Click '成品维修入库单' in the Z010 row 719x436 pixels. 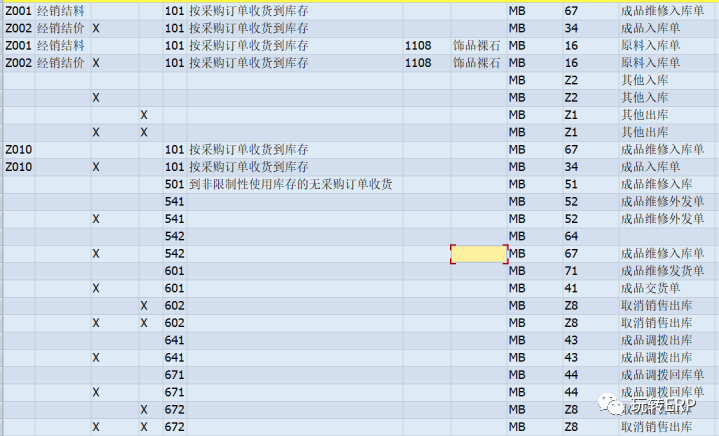click(x=662, y=150)
